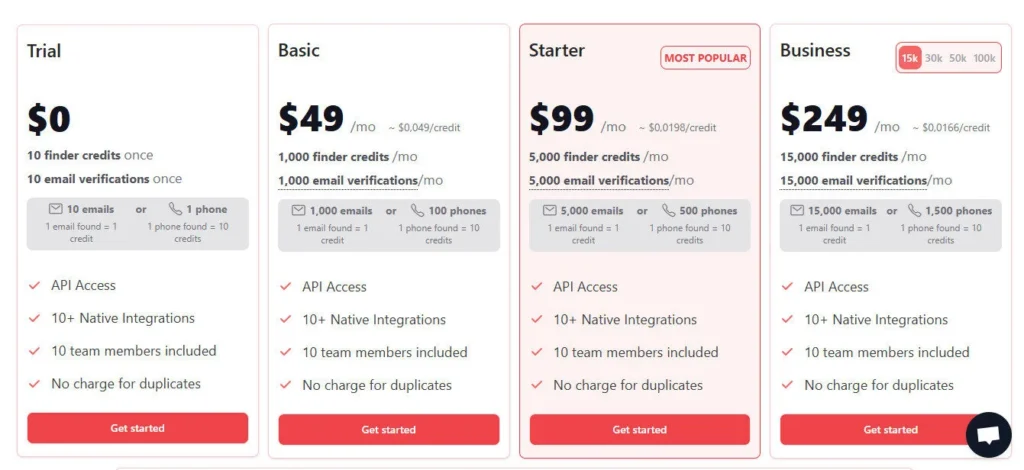
Task: Click the phone icon in Business plan
Action: coord(915,211)
